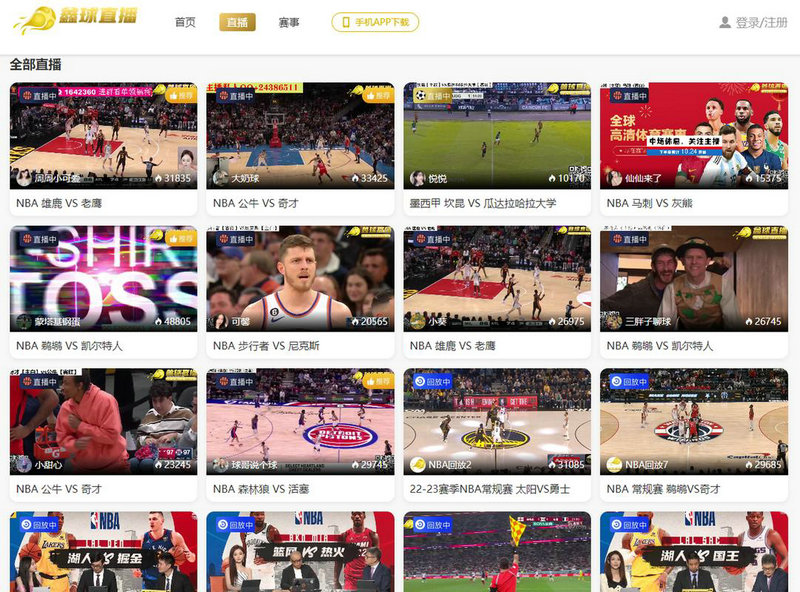The width and height of the screenshot is (800, 592).
Task: Open the 赛事 navigation tab
Action: click(x=289, y=22)
